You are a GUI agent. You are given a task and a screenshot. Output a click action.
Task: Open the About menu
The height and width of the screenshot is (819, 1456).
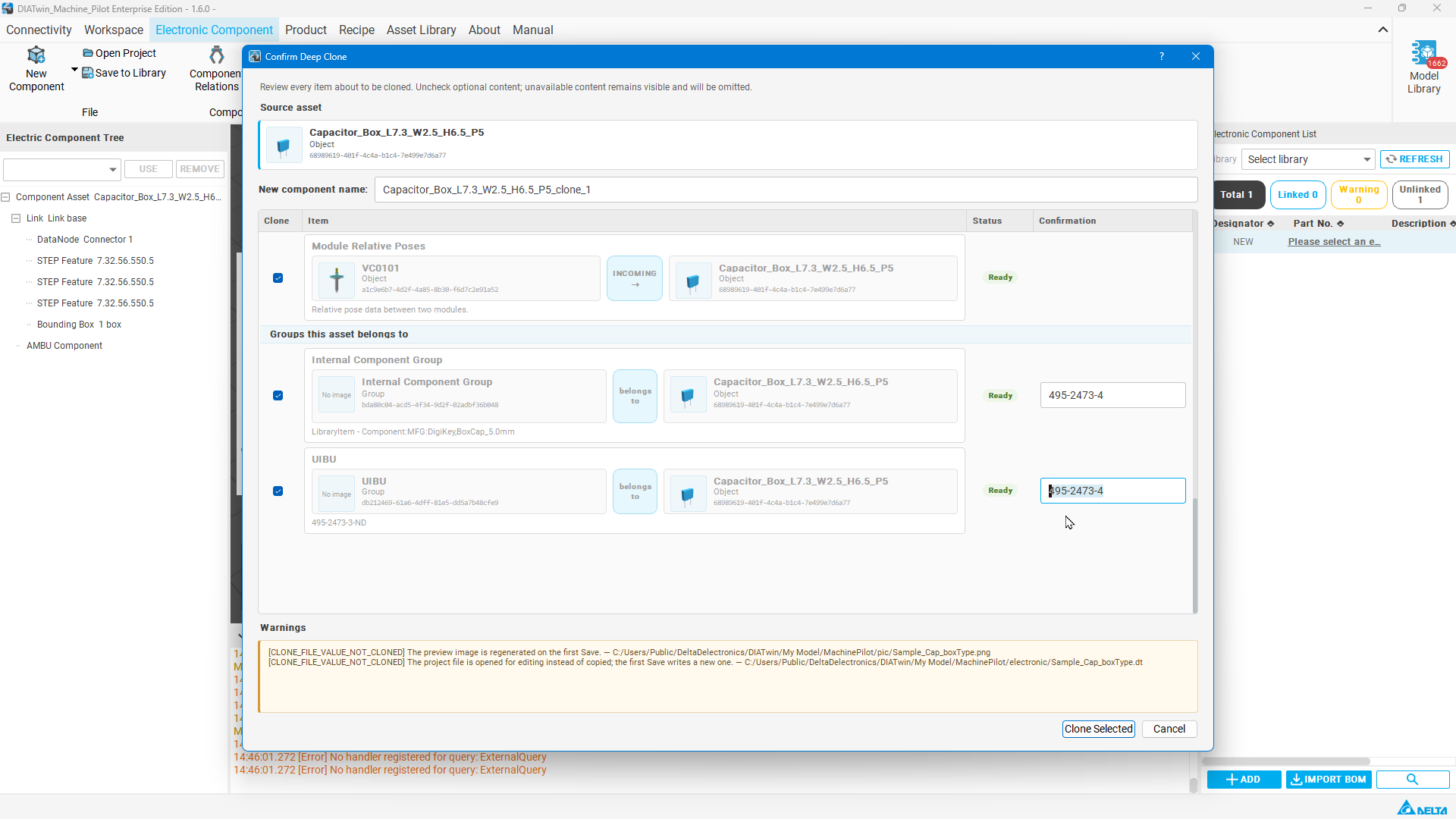coord(485,30)
